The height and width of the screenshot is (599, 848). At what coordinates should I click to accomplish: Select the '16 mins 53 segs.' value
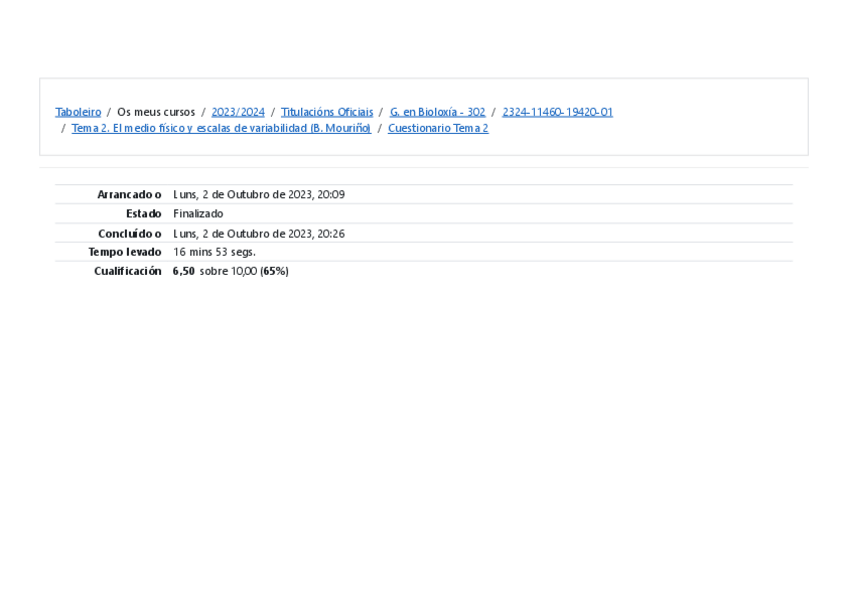click(214, 252)
